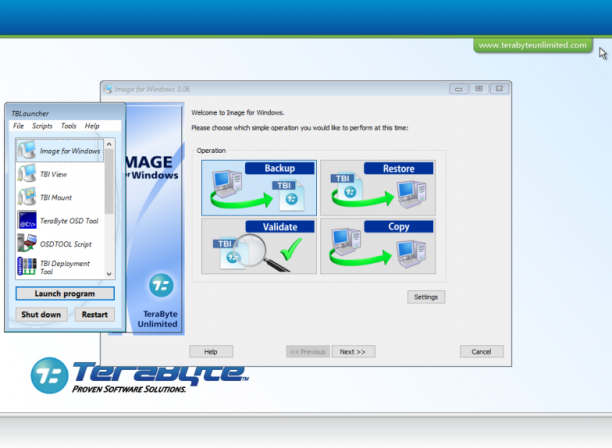Select TeraByte OSD Tool entry
Image resolution: width=612 pixels, height=448 pixels.
coord(60,220)
